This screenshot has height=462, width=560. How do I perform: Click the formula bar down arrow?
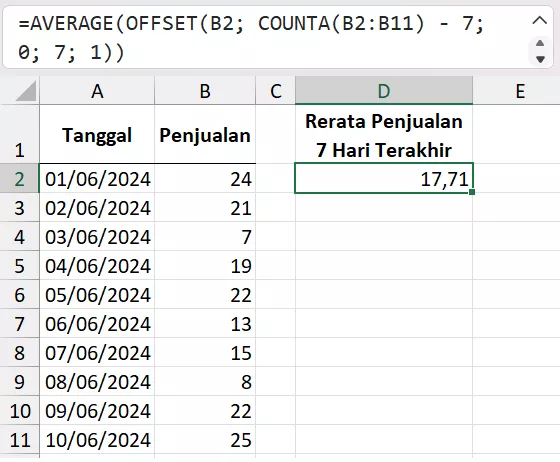coord(540,59)
